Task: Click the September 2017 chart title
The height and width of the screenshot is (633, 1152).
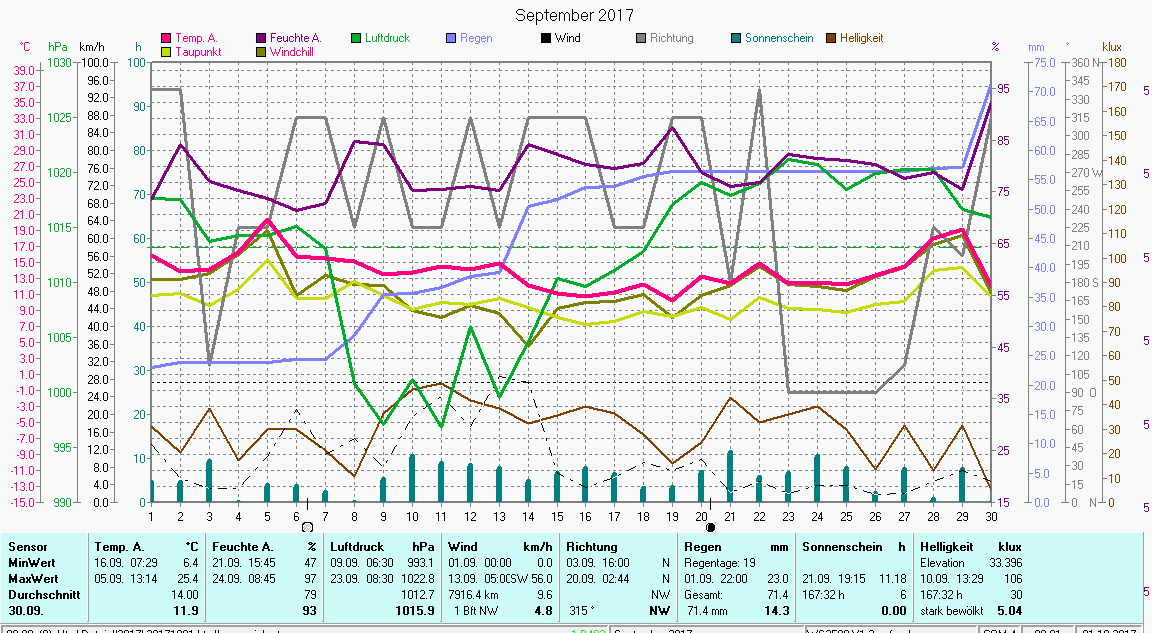Action: (x=574, y=15)
